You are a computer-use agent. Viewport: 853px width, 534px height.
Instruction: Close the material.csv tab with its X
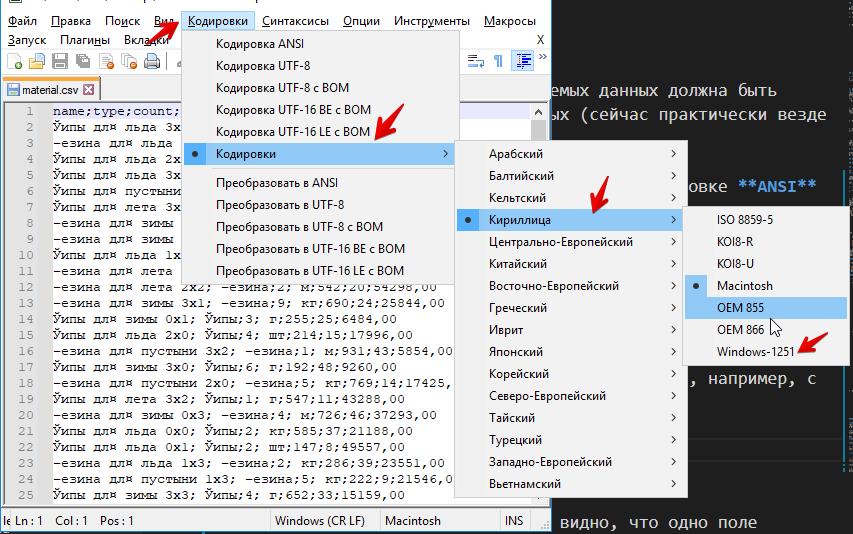[x=88, y=90]
